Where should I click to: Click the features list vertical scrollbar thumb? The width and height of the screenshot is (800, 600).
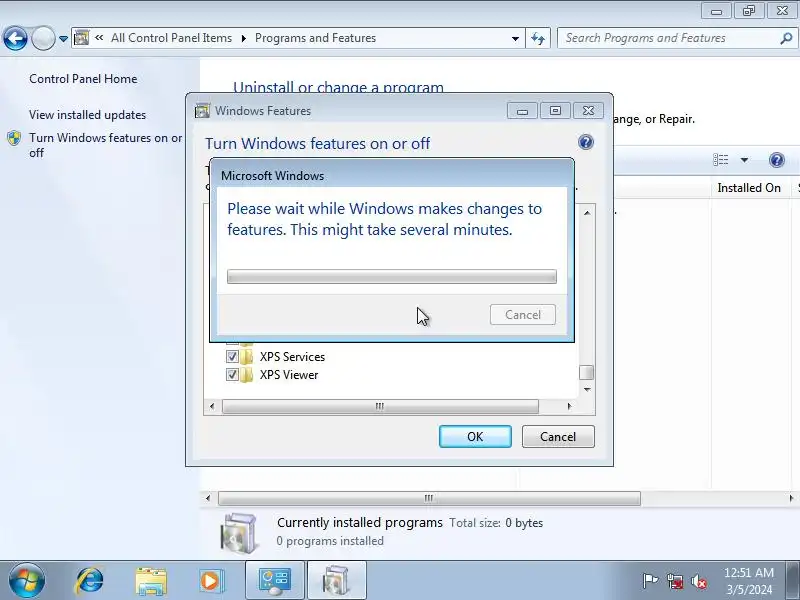click(x=587, y=372)
